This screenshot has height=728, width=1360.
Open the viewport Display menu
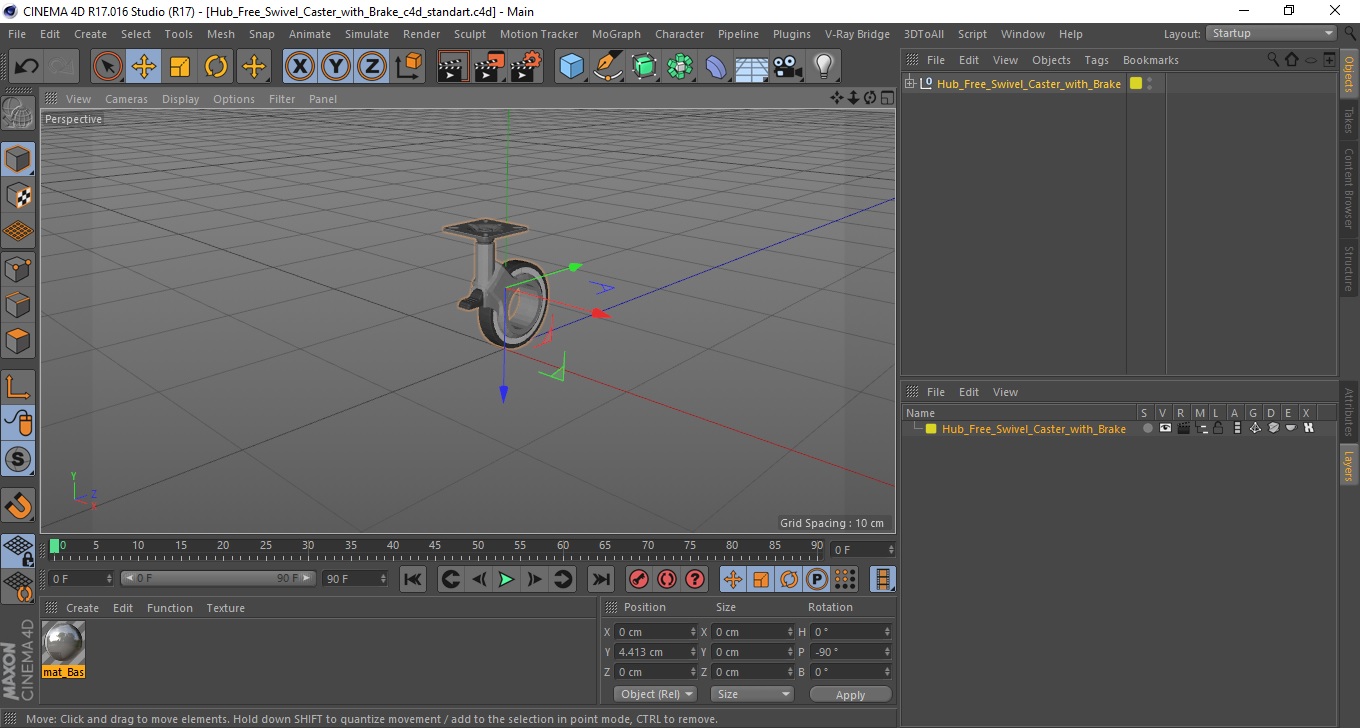point(180,99)
